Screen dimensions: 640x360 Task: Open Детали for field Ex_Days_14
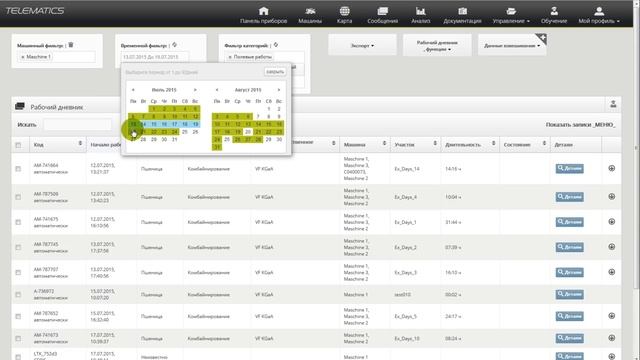569,169
